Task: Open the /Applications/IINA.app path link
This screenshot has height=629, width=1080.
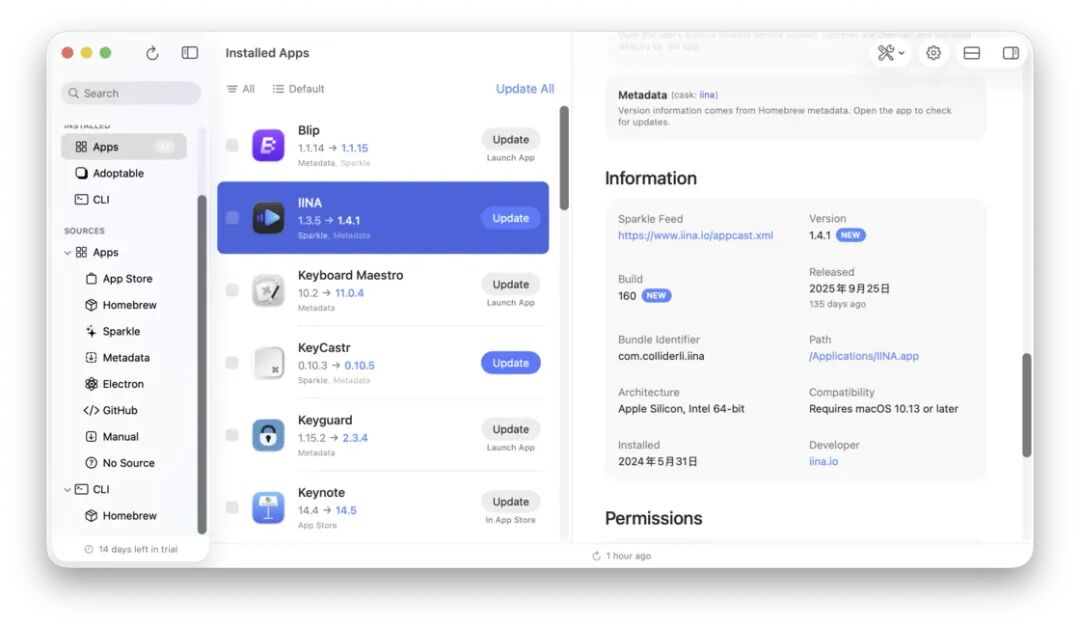Action: (x=864, y=356)
